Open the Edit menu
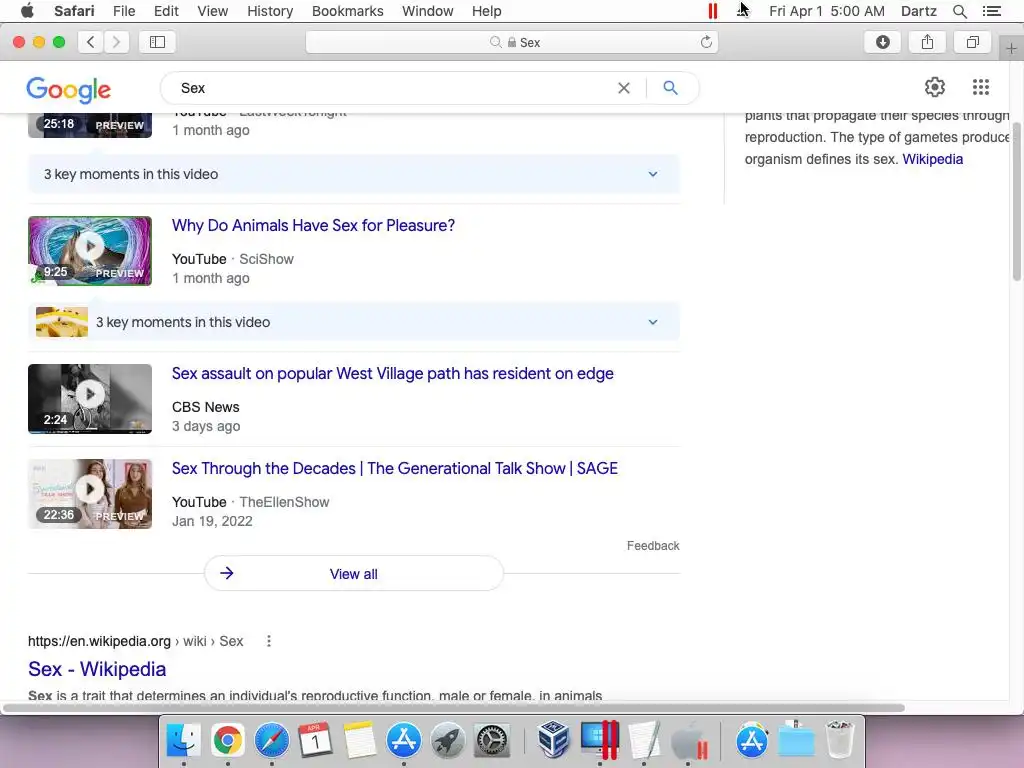This screenshot has height=768, width=1024. point(166,11)
